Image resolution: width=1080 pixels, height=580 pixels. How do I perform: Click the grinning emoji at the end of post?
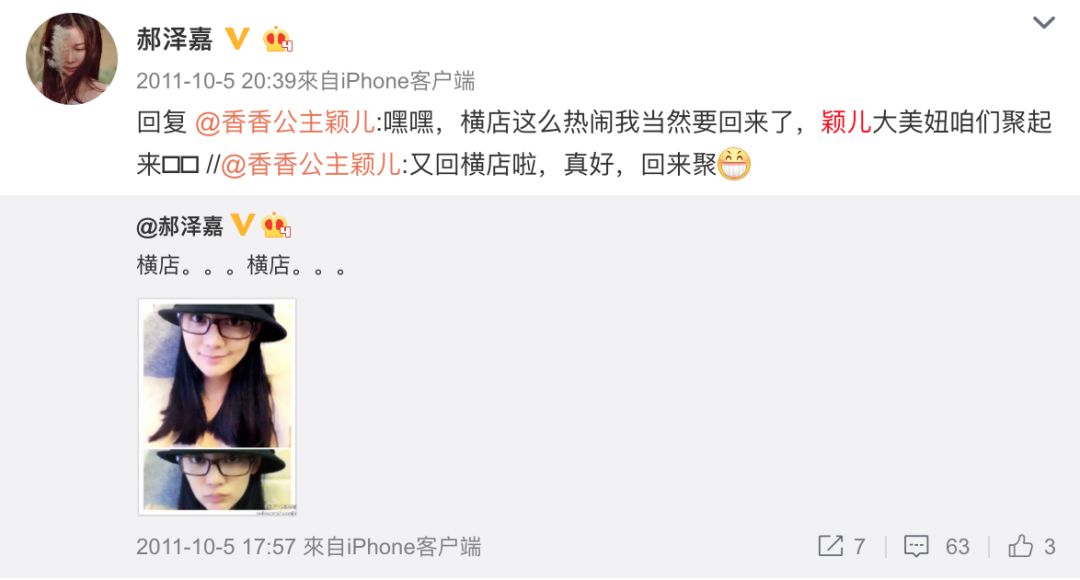(x=734, y=164)
